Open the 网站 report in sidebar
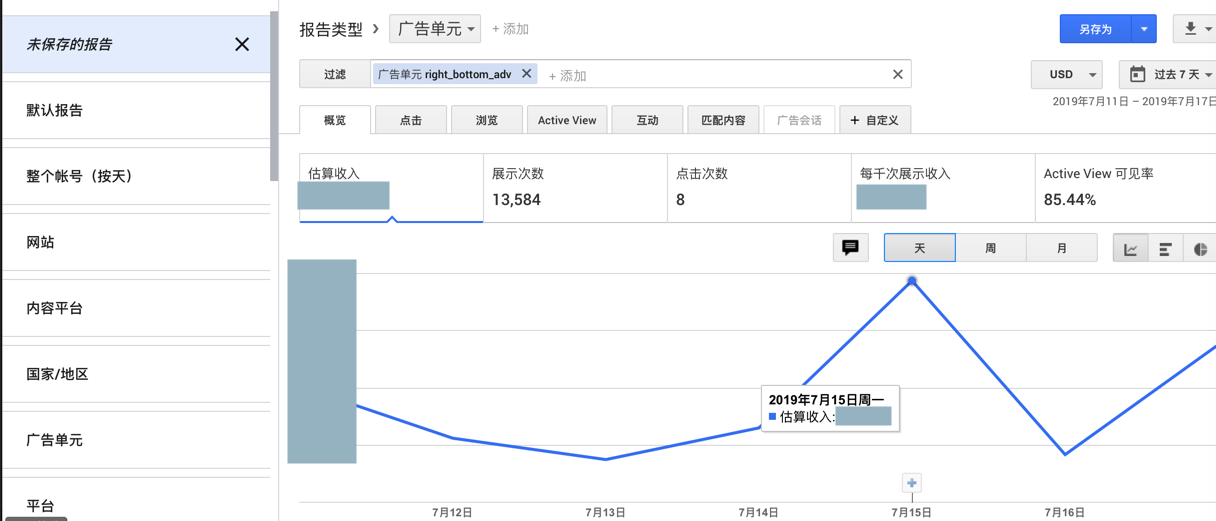The width and height of the screenshot is (1216, 521). click(136, 242)
